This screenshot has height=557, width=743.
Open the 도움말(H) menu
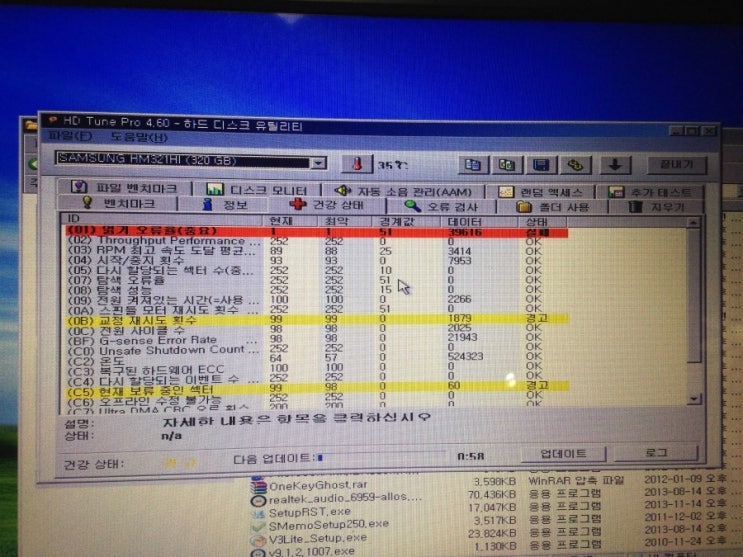coord(138,137)
